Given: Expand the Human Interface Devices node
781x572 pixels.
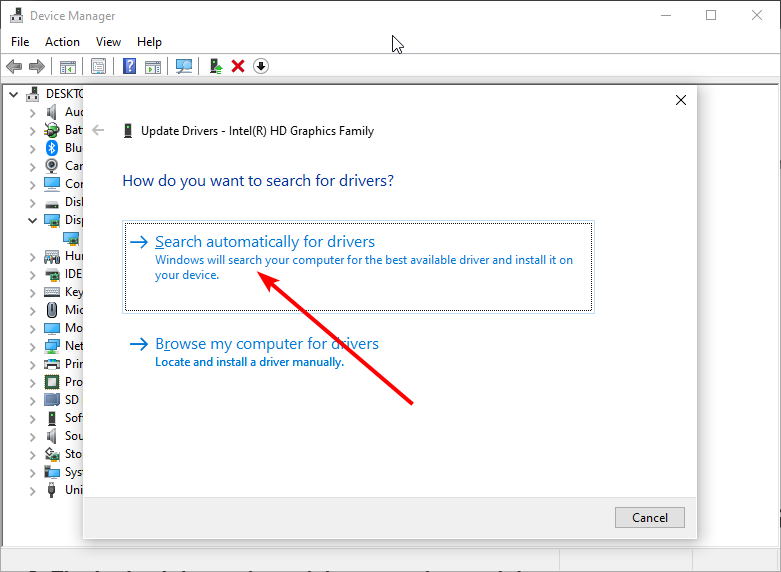Looking at the screenshot, I should 32,257.
